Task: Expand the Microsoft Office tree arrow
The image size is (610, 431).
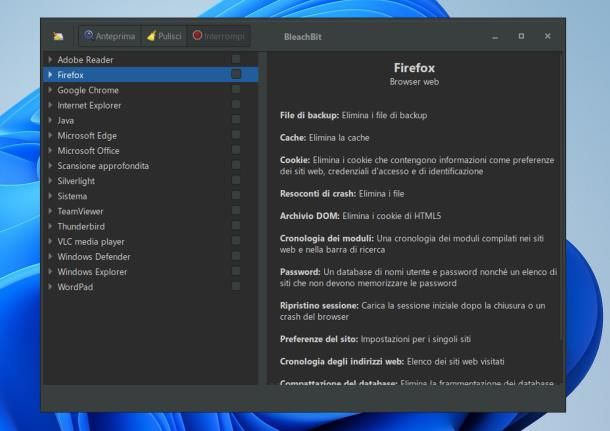Action: click(x=50, y=151)
